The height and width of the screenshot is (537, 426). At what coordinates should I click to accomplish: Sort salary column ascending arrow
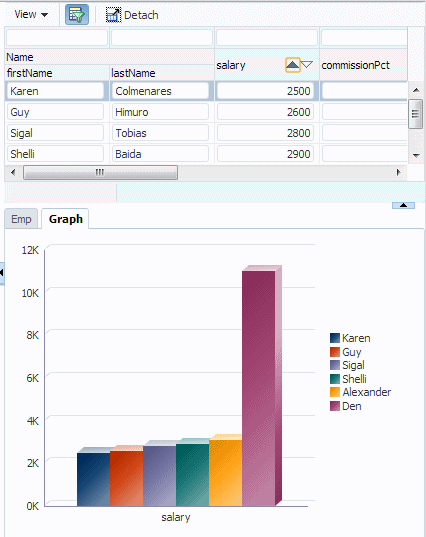[x=292, y=65]
